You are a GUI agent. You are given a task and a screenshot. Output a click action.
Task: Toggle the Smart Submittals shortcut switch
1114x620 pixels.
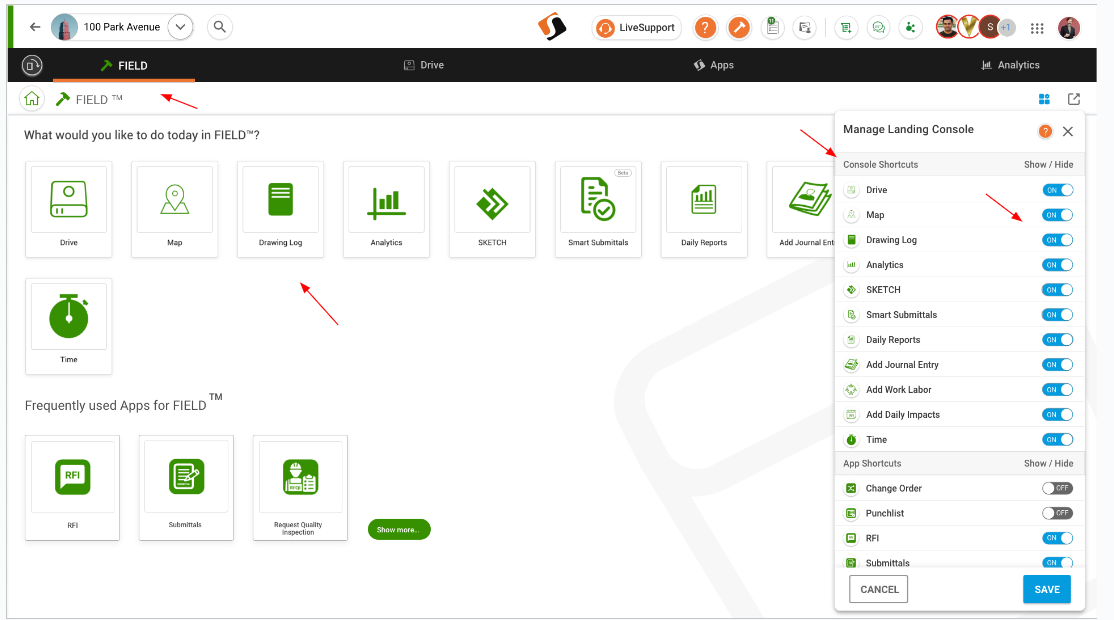1057,315
